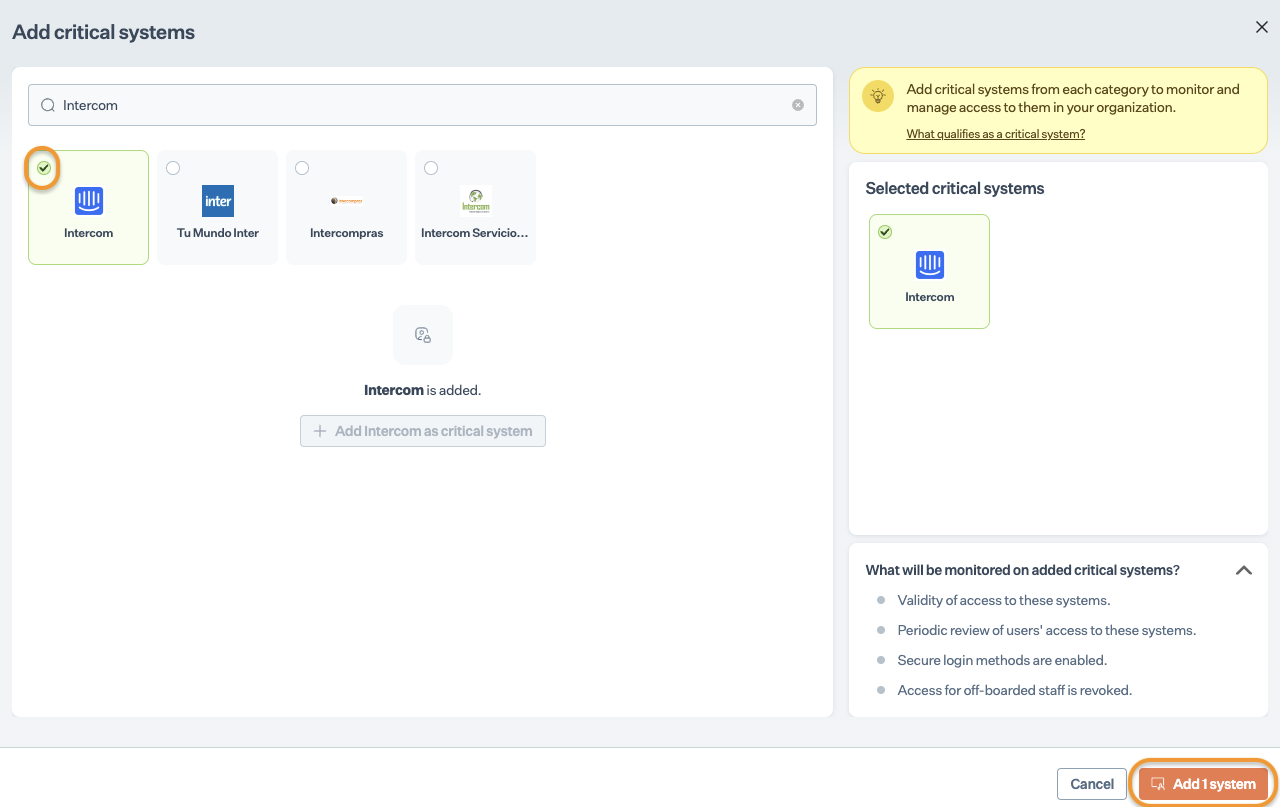Click the Intercompras logo

coord(346,201)
